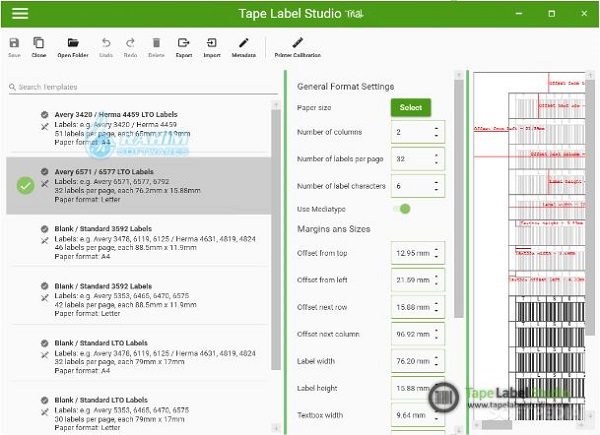The image size is (600, 435).
Task: Click the Label height value field
Action: [418, 388]
